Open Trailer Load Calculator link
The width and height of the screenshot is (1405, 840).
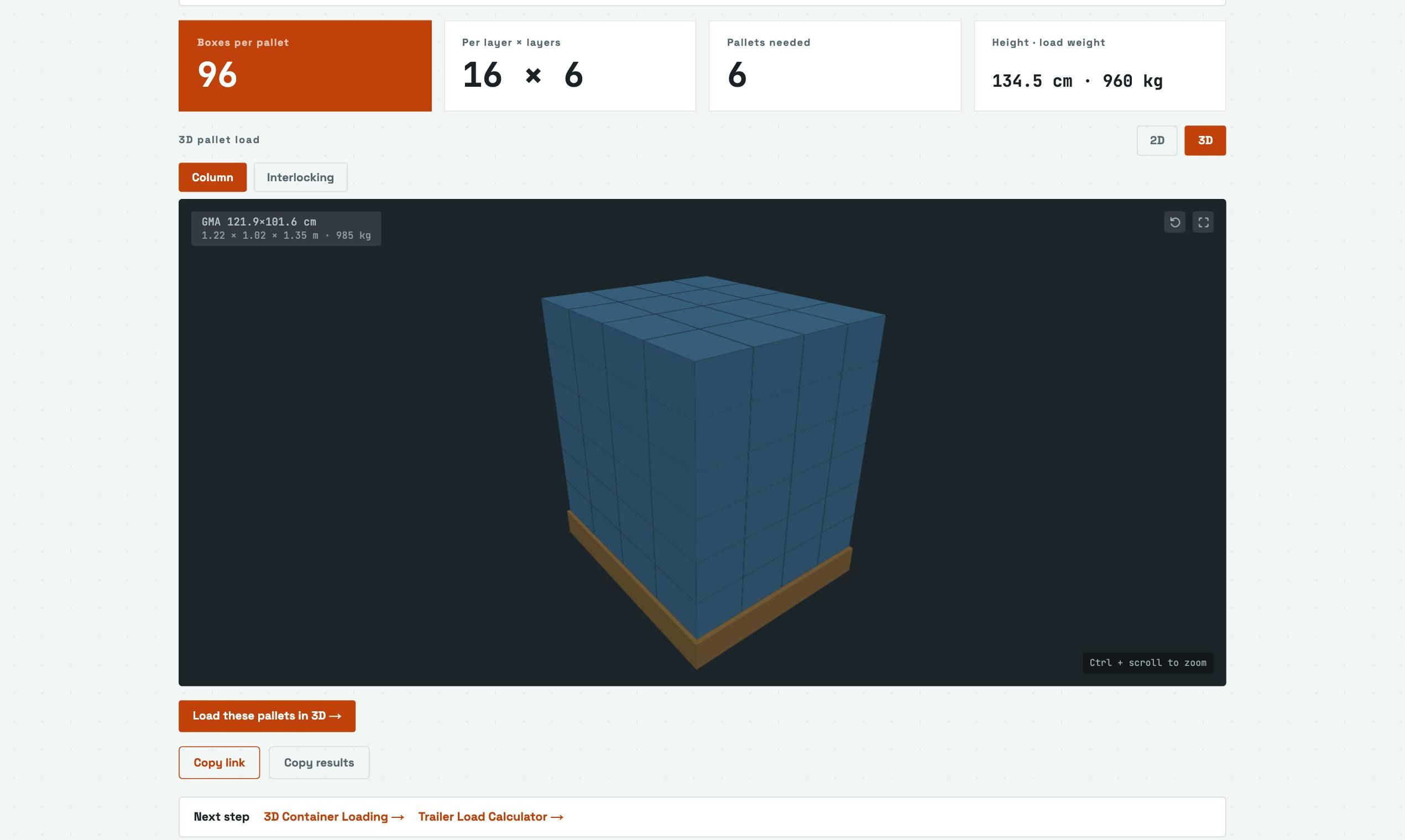click(490, 817)
